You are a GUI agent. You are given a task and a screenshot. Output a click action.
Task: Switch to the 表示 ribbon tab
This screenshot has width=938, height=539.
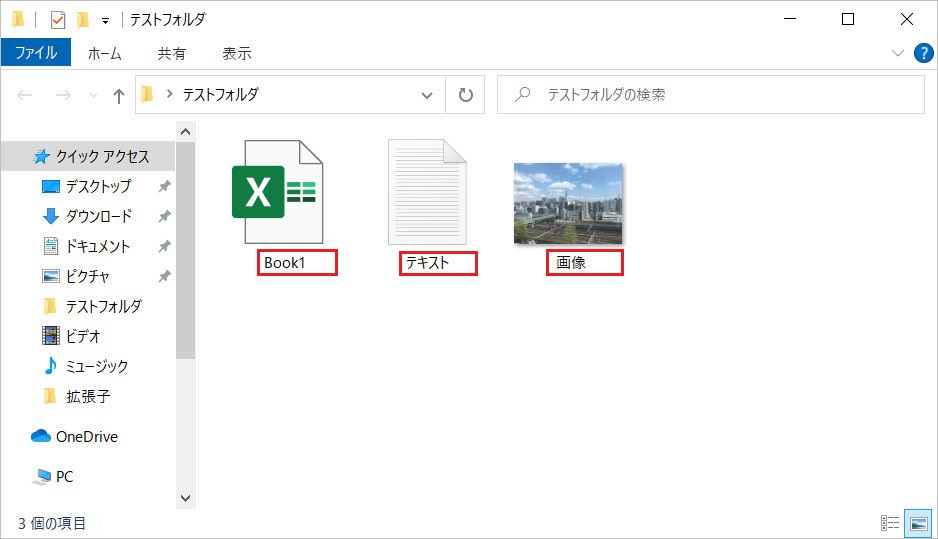(237, 53)
